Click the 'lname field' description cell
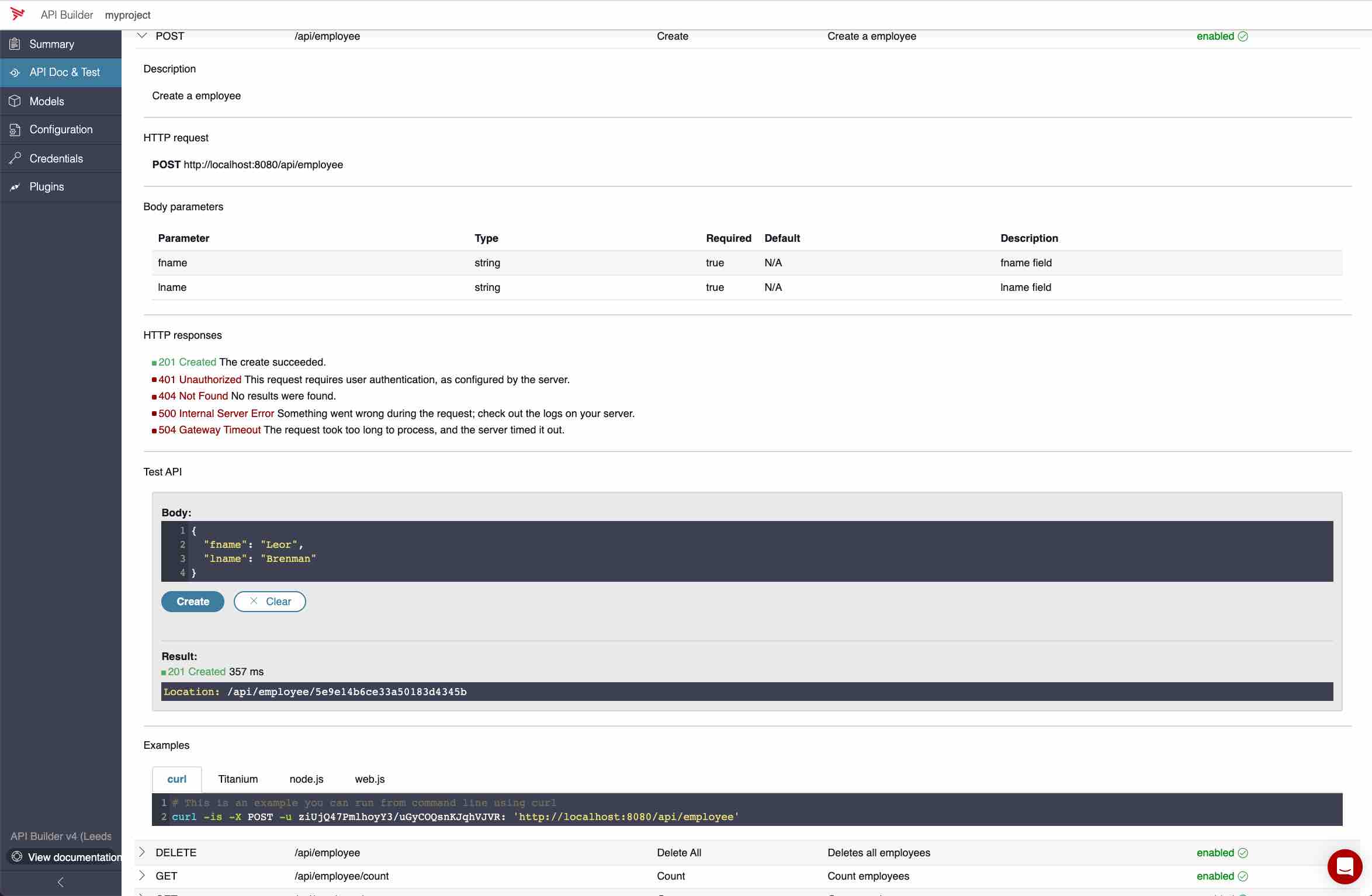The height and width of the screenshot is (896, 1372). (1025, 287)
